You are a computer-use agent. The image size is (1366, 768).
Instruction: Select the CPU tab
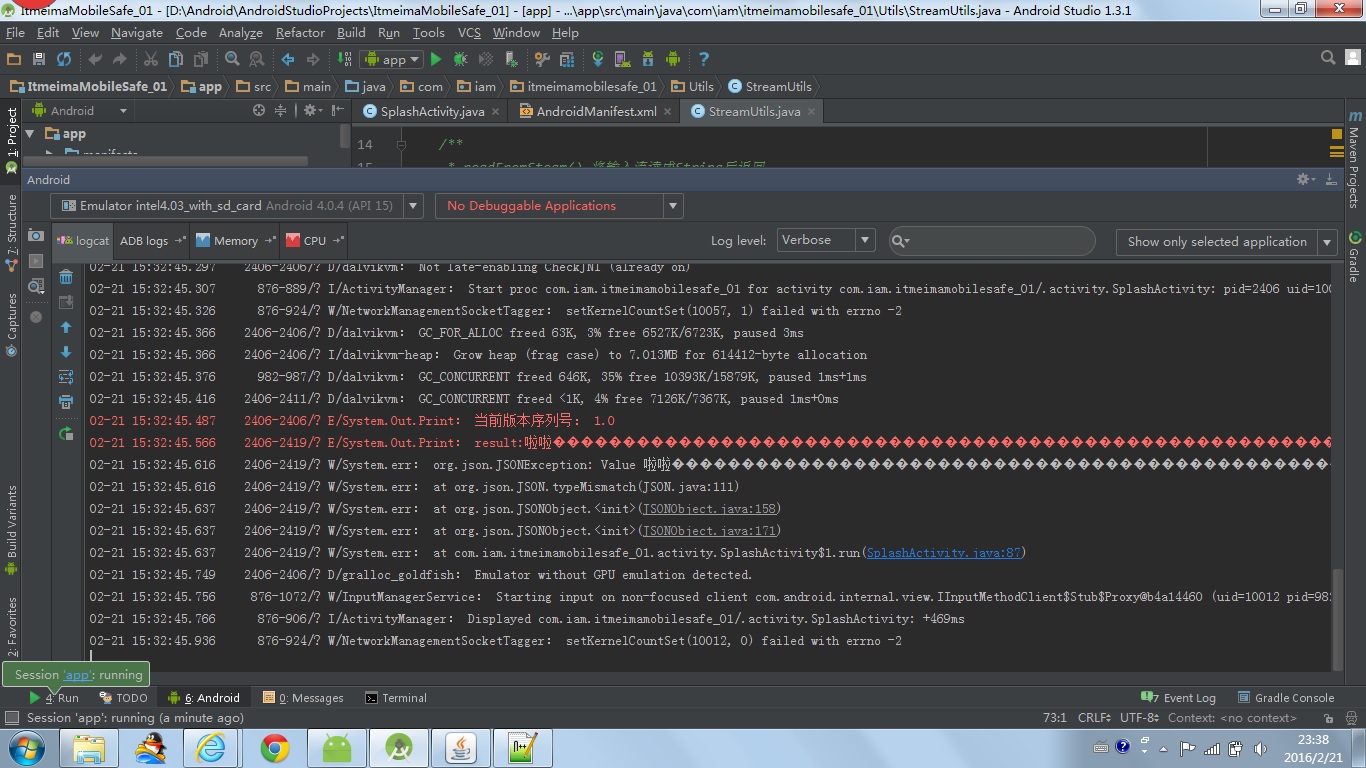314,240
